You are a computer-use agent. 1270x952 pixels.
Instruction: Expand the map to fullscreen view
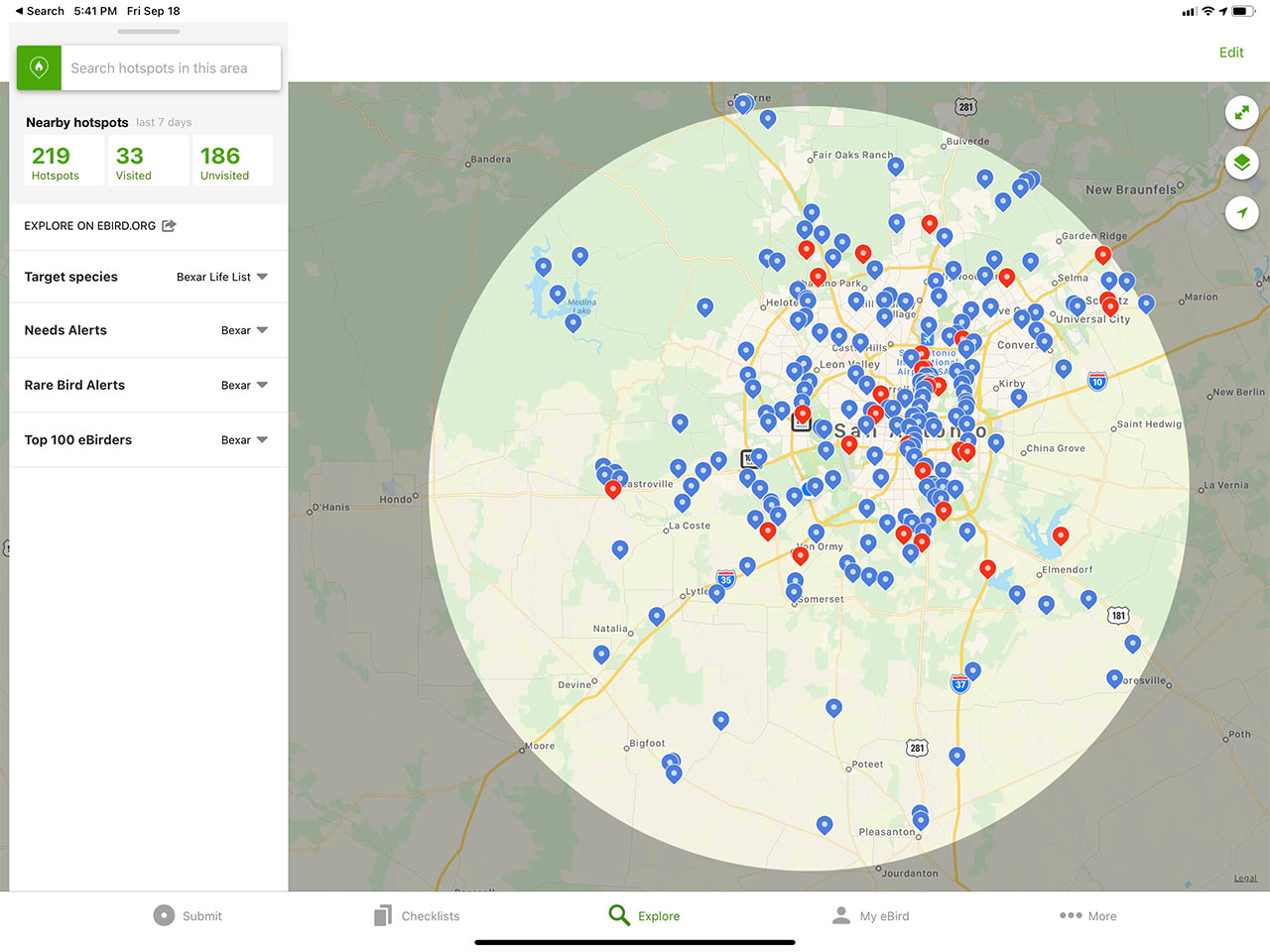click(x=1242, y=112)
